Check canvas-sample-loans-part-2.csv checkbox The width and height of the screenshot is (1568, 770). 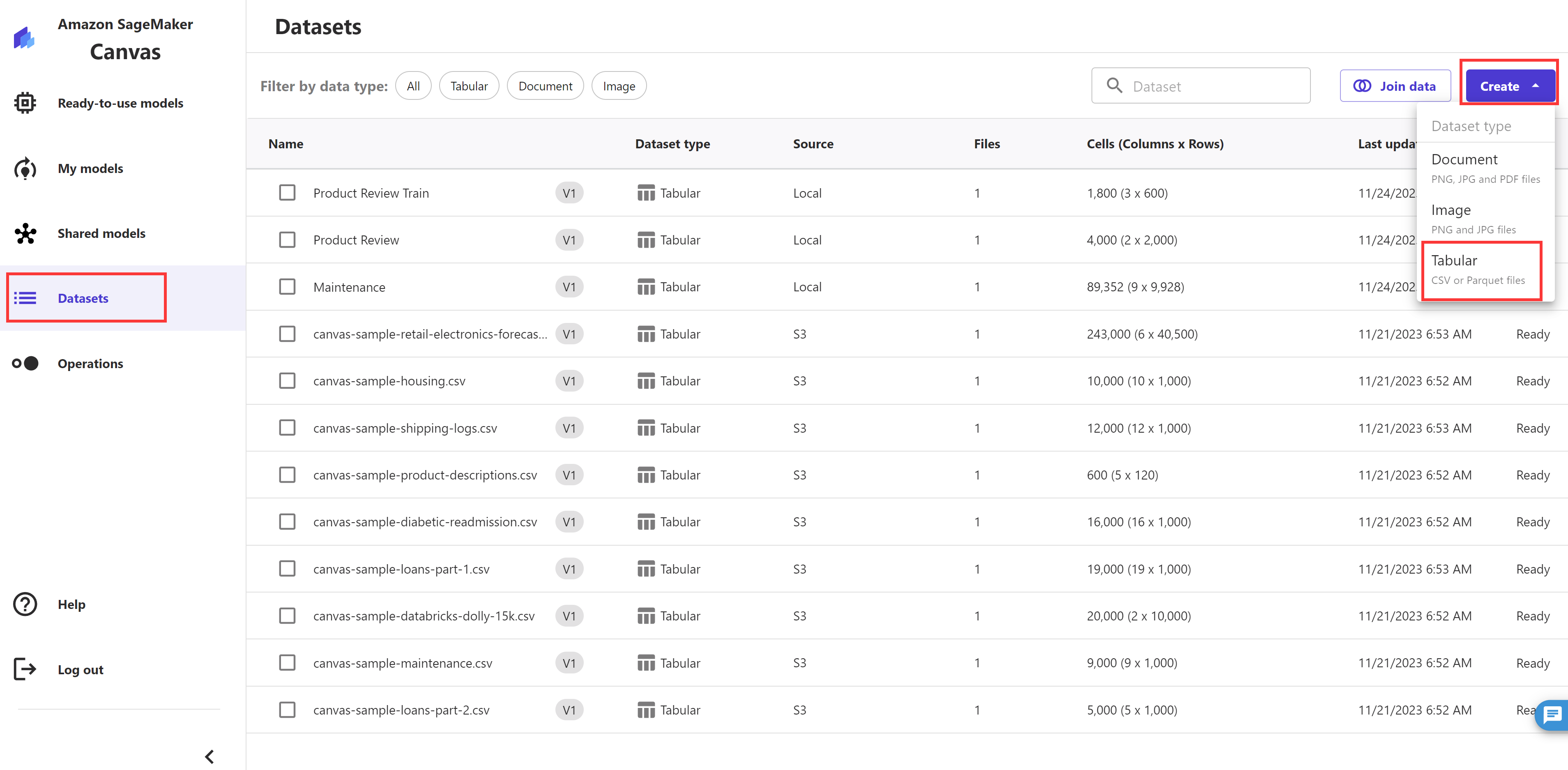pos(287,710)
